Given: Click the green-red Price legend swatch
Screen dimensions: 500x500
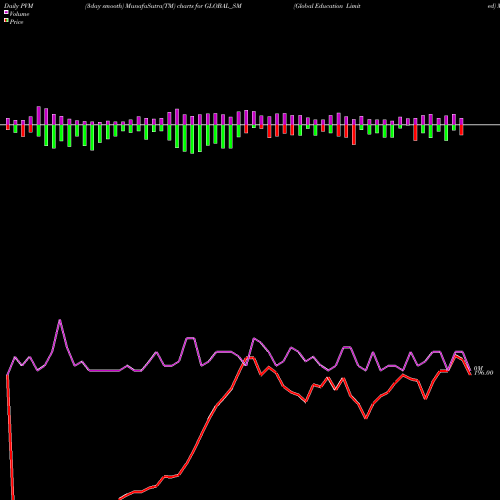Looking at the screenshot, I should (6, 21).
